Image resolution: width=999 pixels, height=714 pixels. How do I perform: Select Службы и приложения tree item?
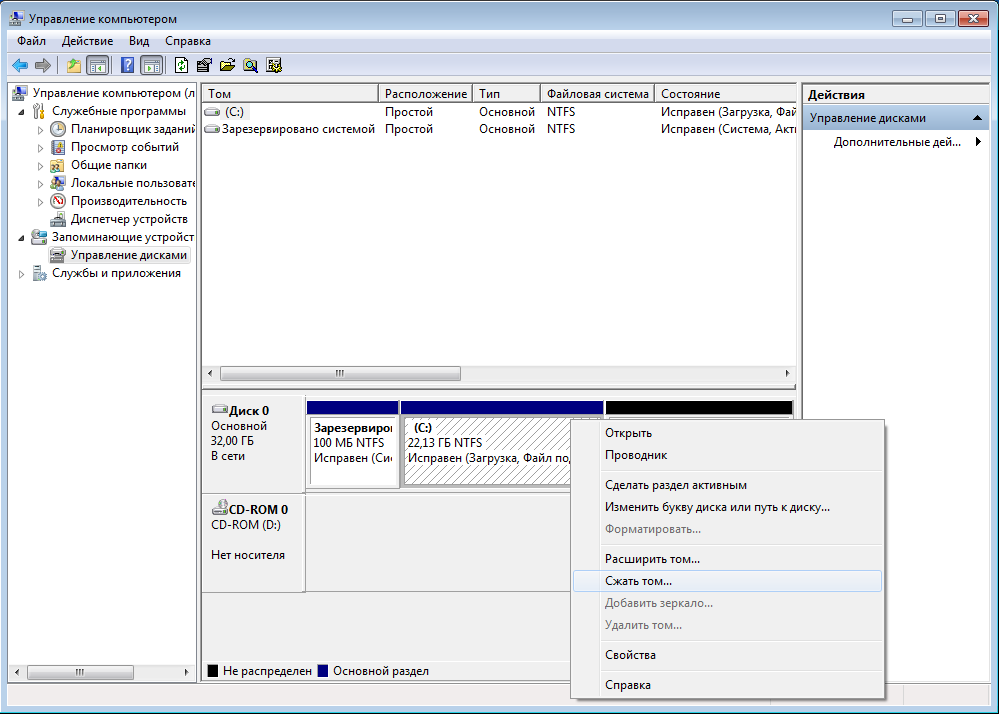tap(116, 273)
